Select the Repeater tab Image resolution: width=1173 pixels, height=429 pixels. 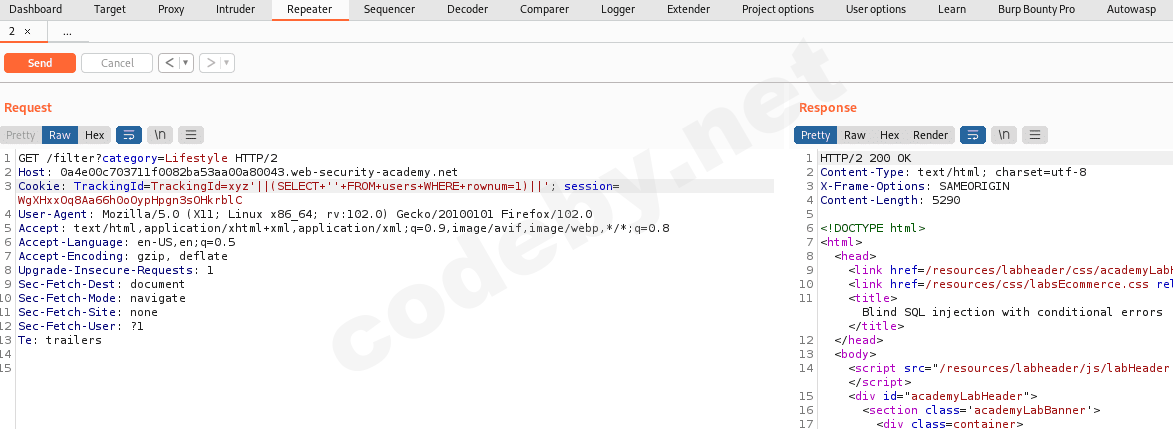(x=311, y=10)
